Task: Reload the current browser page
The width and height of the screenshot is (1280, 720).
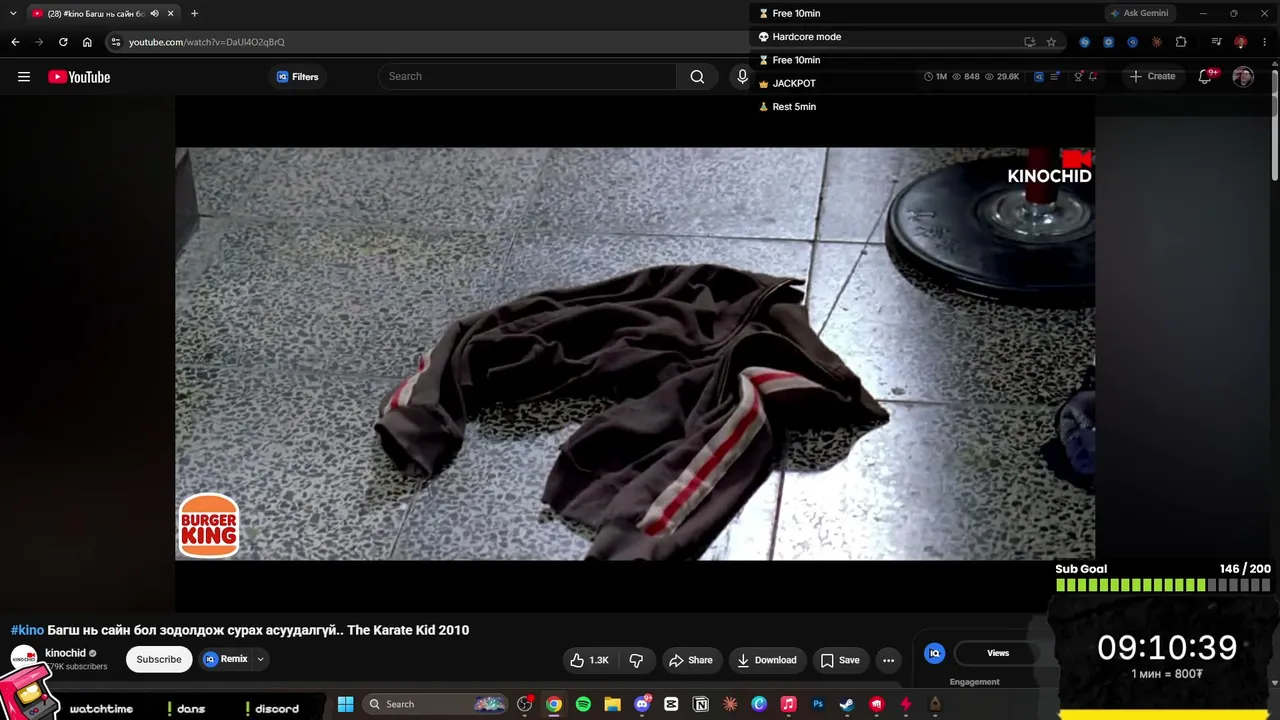Action: 63,42
